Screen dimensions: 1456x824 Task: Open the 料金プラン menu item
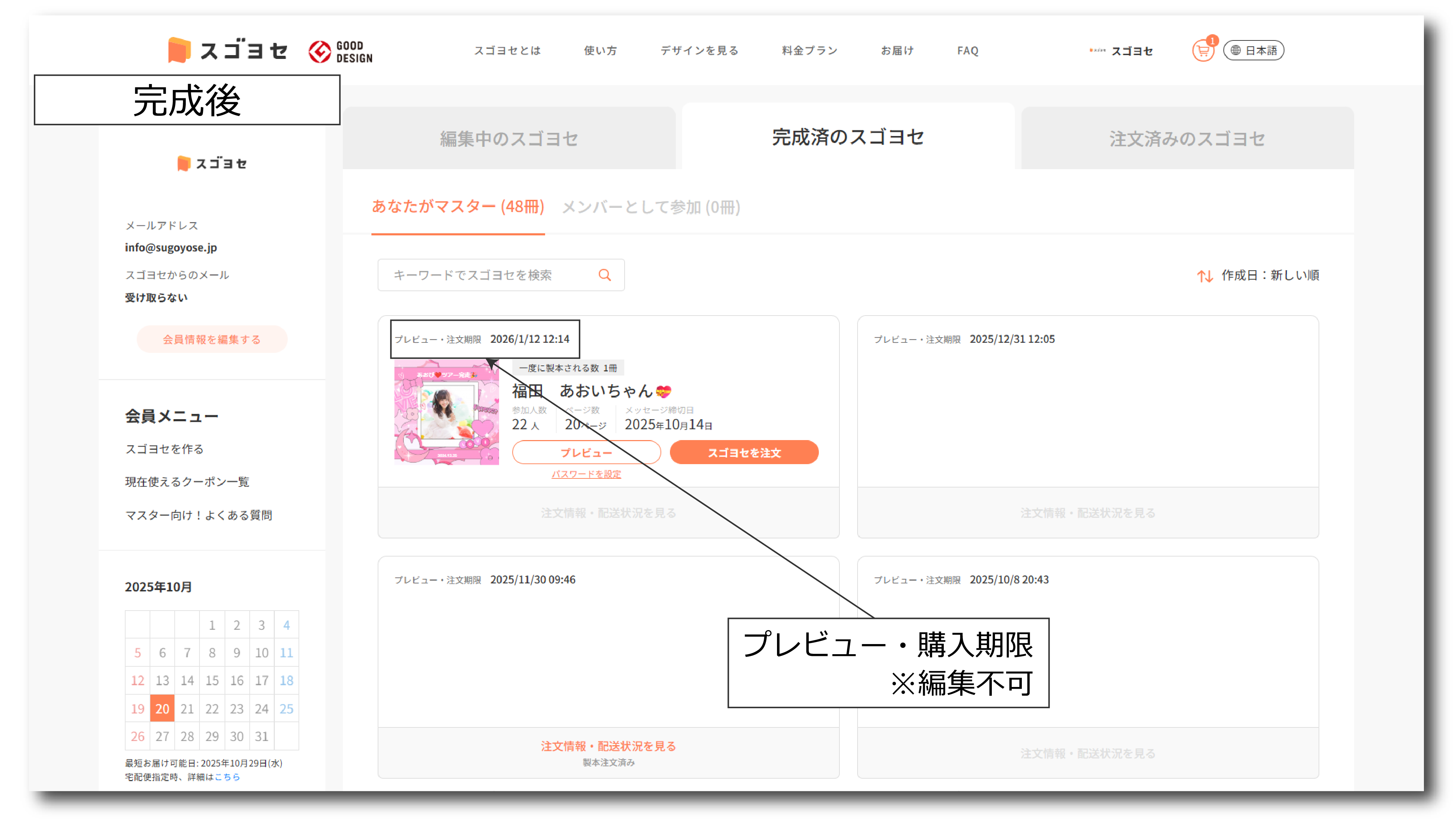[809, 50]
